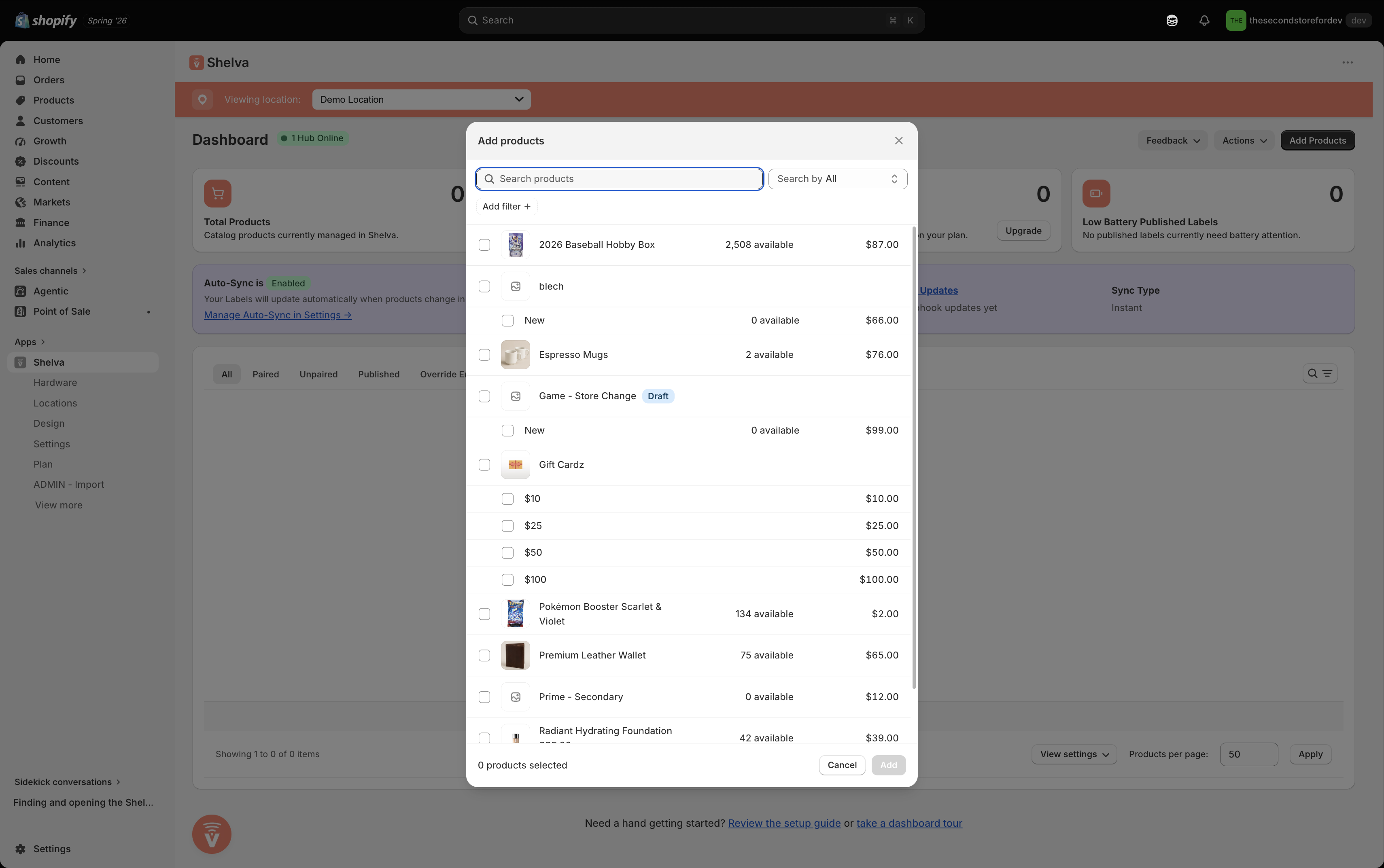Open the notifications bell icon
Viewport: 1384px width, 868px height.
pos(1204,20)
